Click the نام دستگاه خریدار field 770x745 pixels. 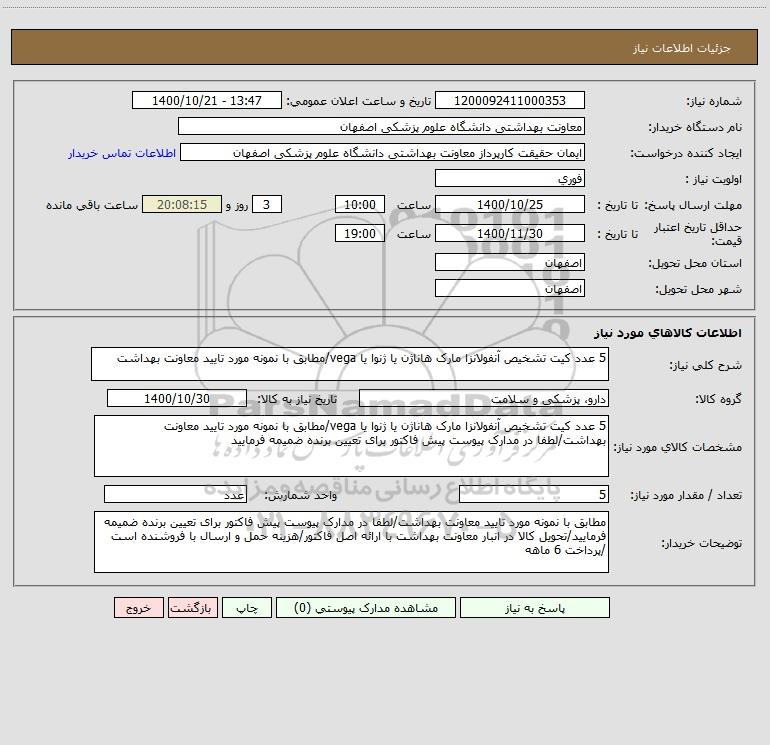[381, 126]
